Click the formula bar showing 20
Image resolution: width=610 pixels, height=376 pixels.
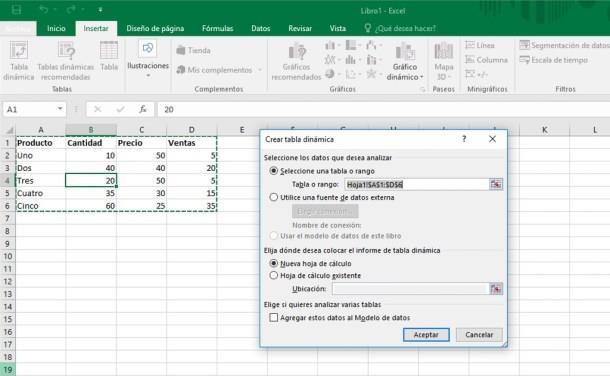pos(383,109)
